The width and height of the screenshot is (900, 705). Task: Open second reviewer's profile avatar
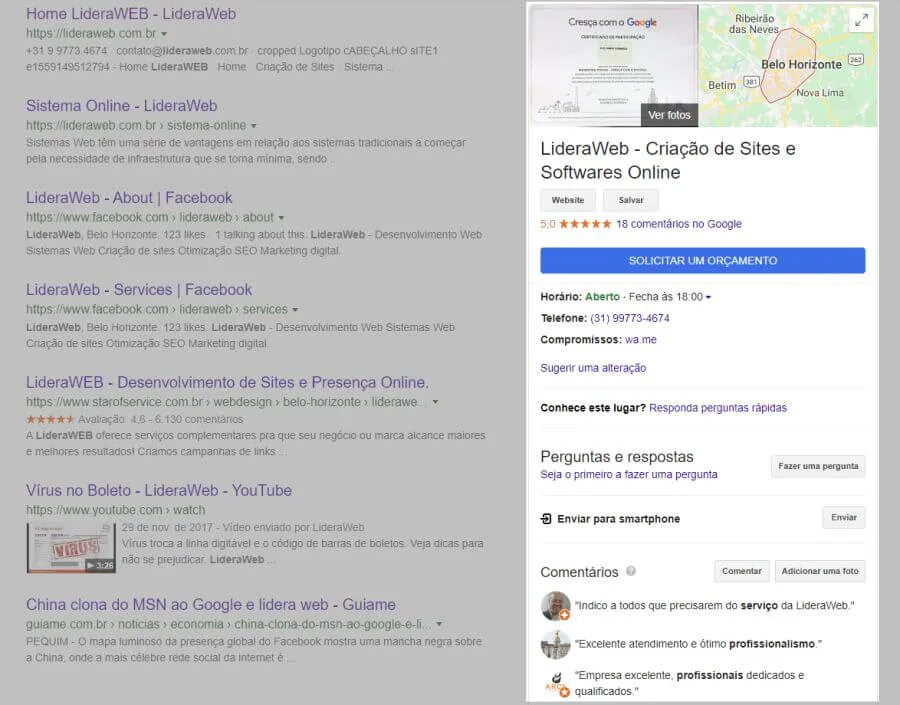[555, 644]
